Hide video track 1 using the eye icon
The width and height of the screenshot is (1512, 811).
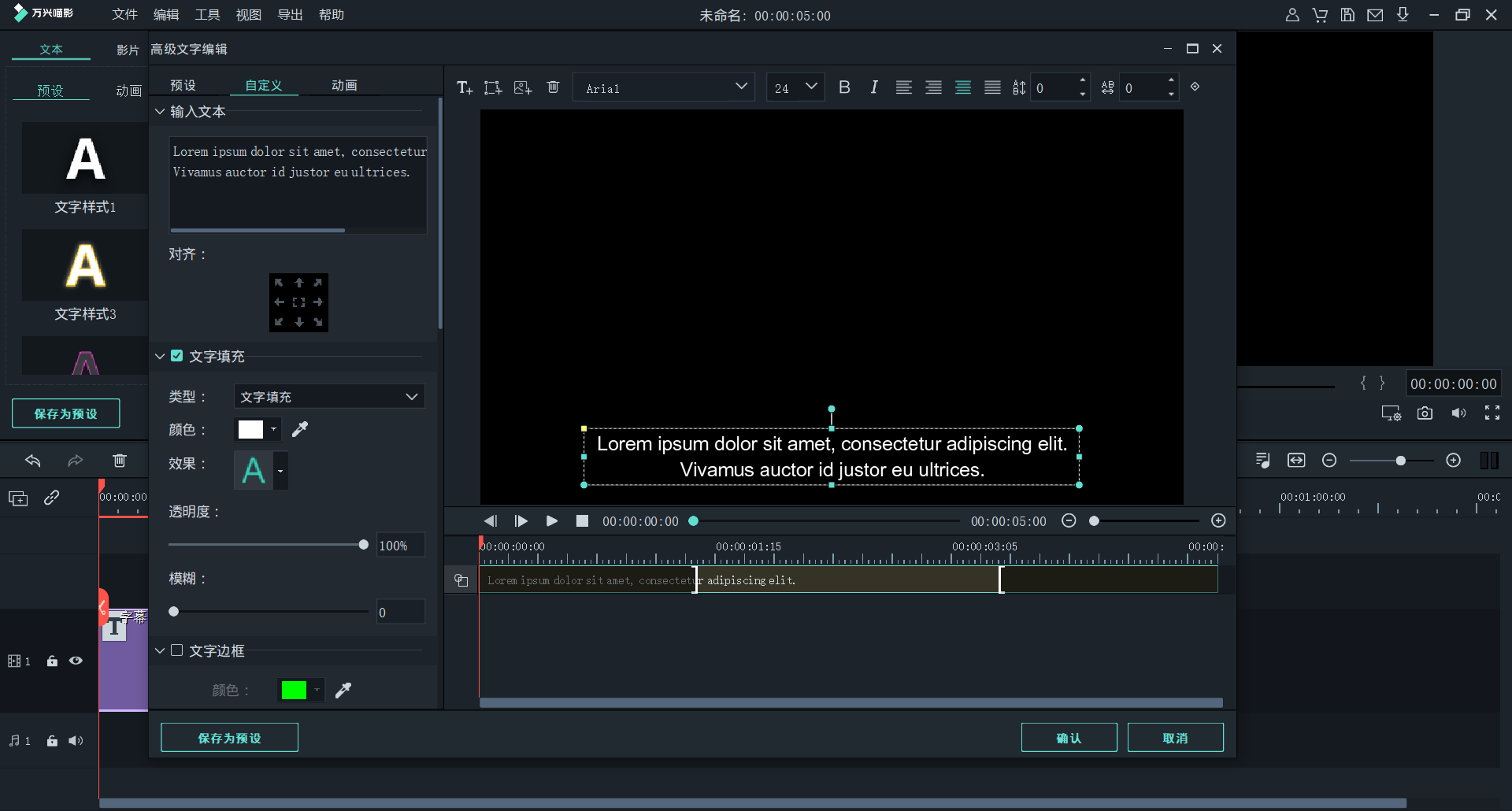tap(76, 661)
